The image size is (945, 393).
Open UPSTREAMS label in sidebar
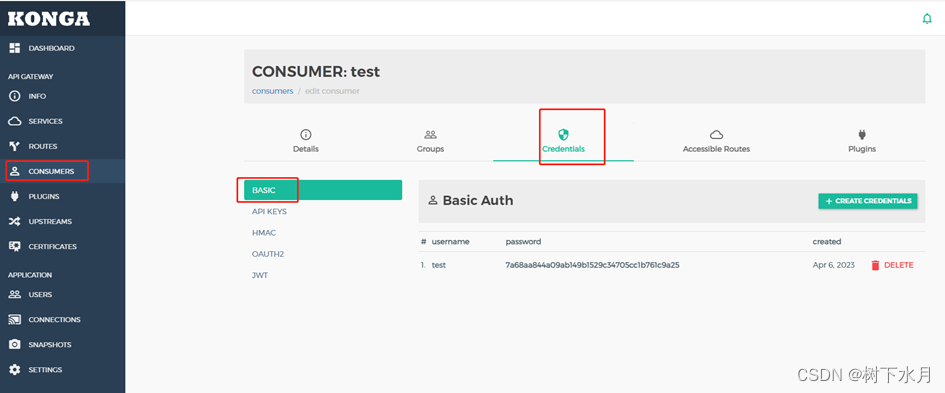coord(50,222)
